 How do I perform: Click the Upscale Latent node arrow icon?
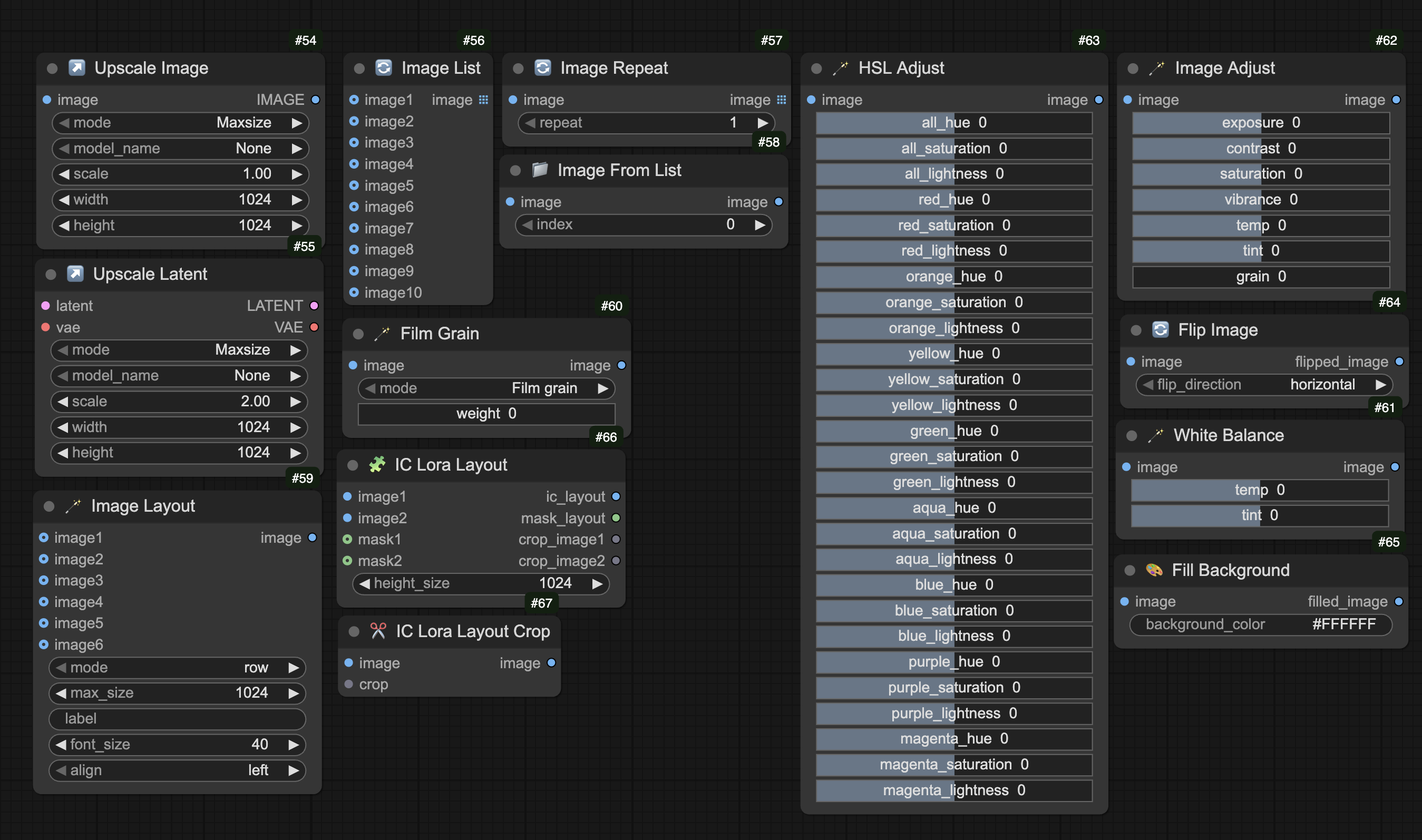75,274
